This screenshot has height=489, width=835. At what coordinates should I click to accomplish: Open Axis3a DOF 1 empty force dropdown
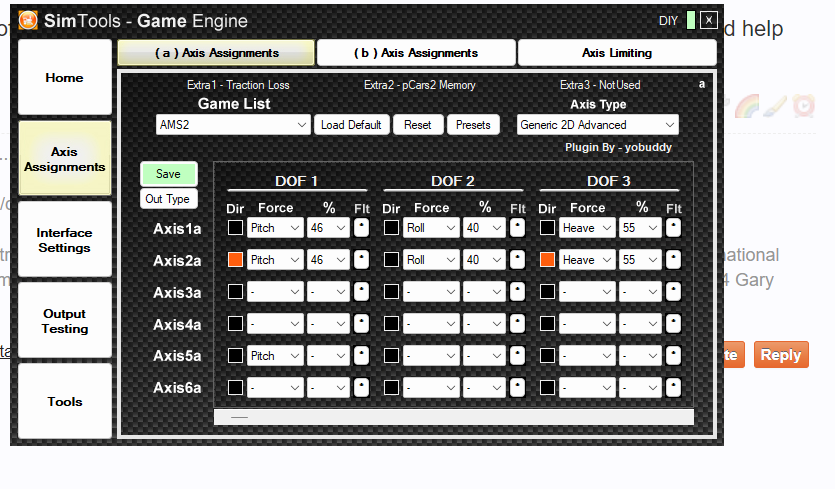pos(275,291)
